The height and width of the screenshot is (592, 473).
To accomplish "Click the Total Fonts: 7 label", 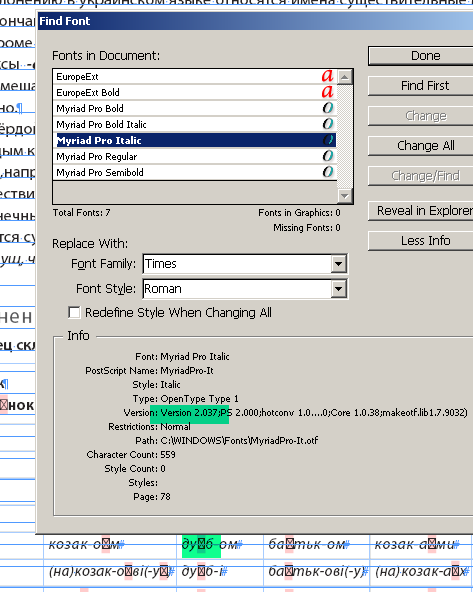I will [82, 213].
